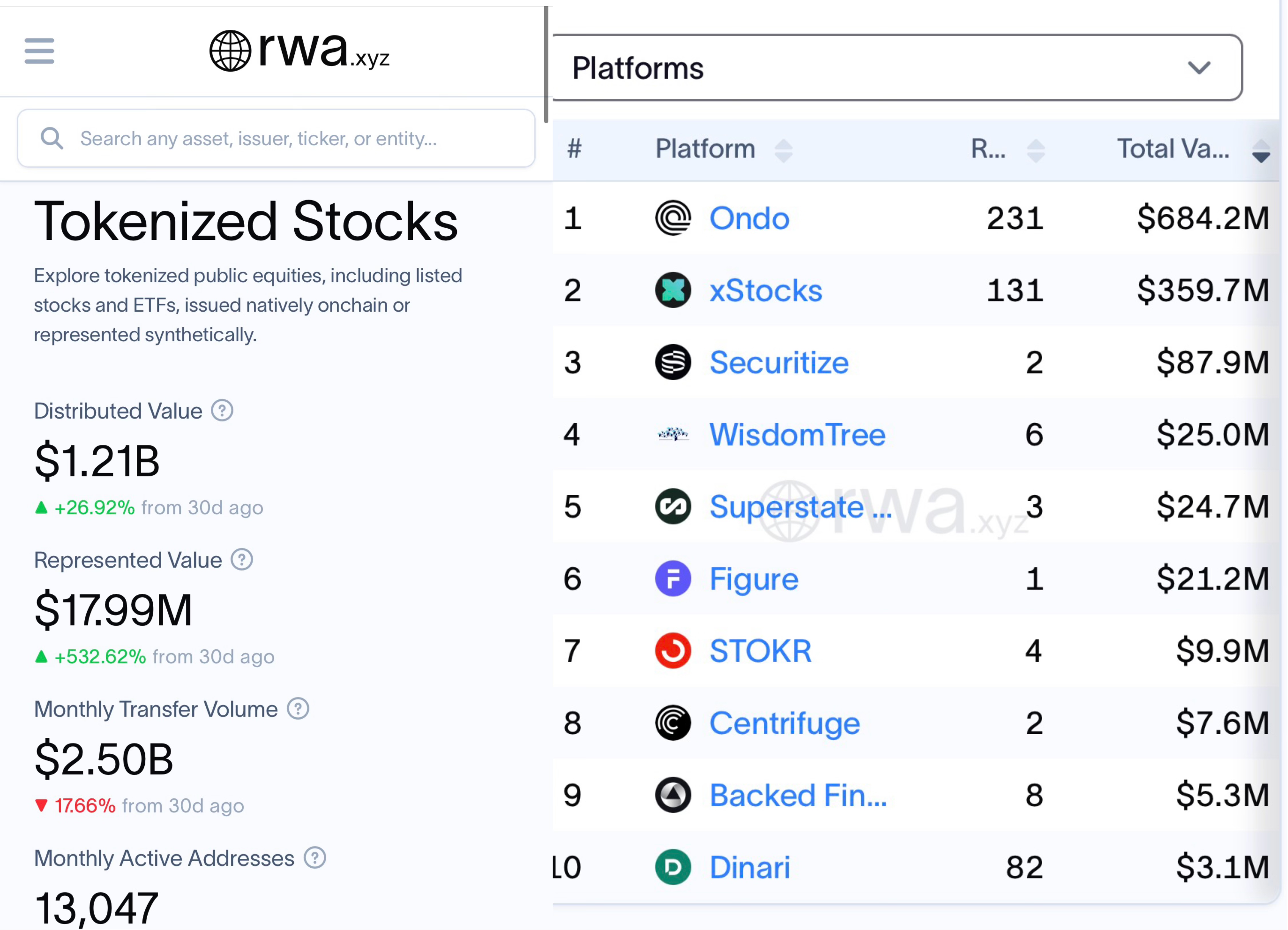Screen dimensions: 1288x930
Task: Click the search magnifier icon
Action: tap(52, 138)
